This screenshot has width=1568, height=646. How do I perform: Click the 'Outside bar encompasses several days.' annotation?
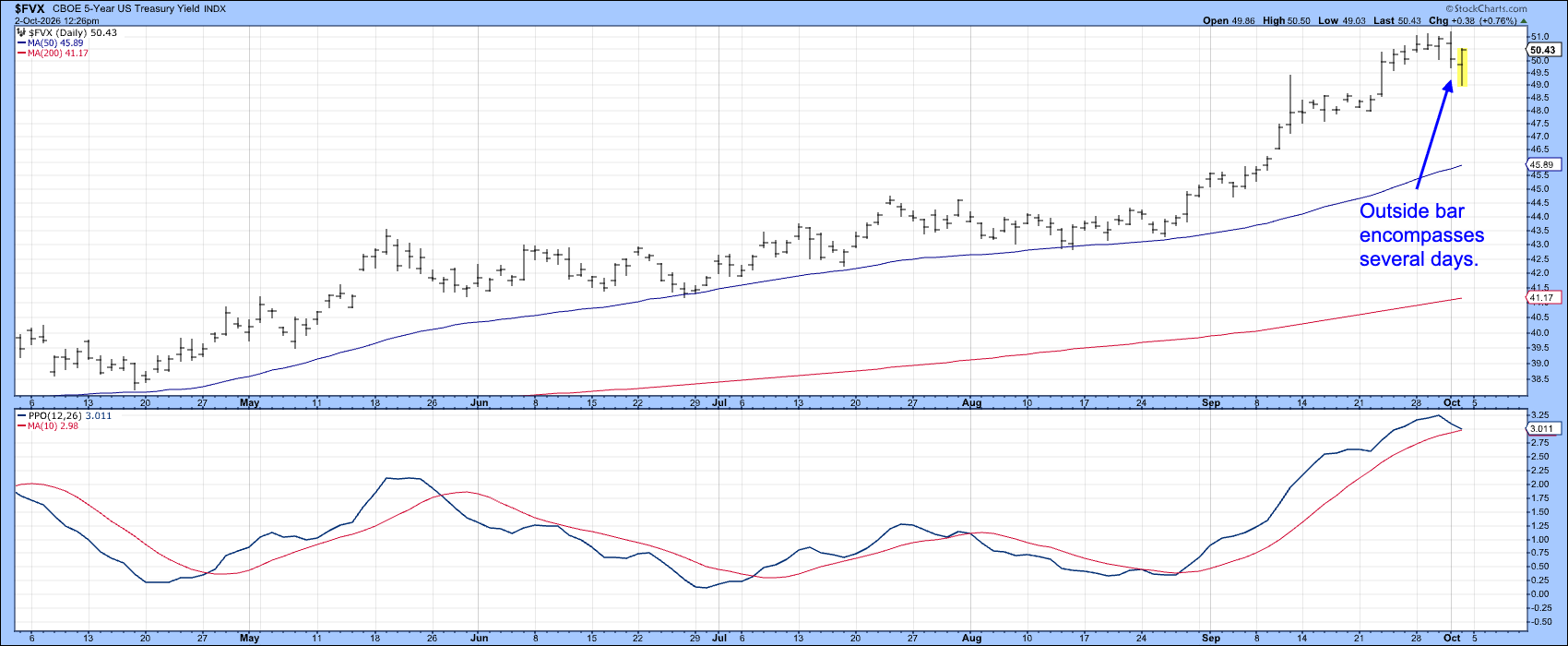click(1421, 235)
